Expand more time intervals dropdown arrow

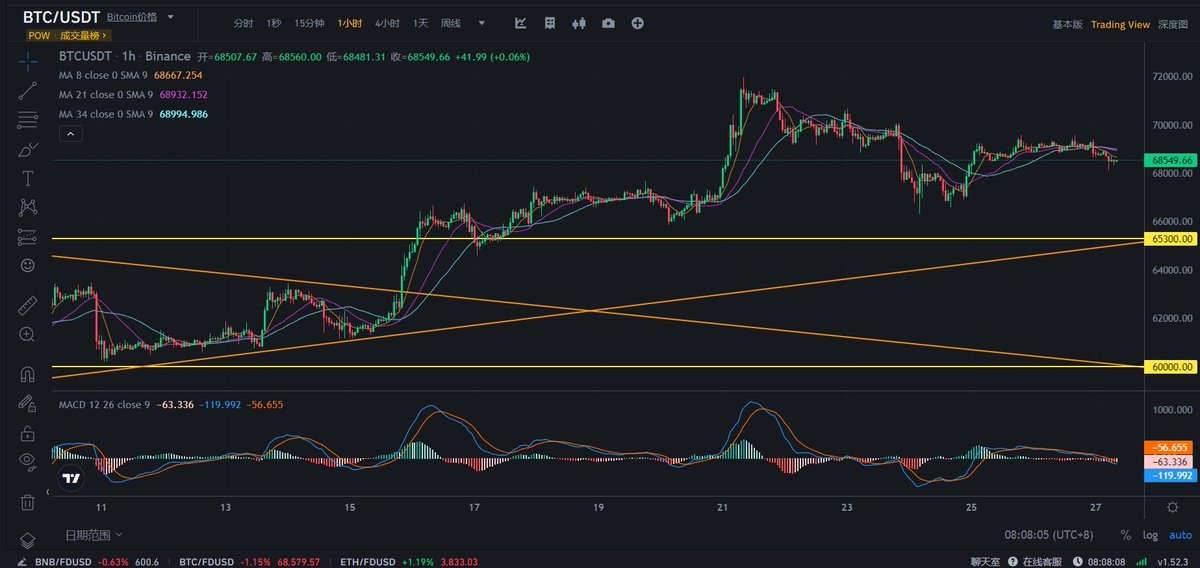pos(482,23)
